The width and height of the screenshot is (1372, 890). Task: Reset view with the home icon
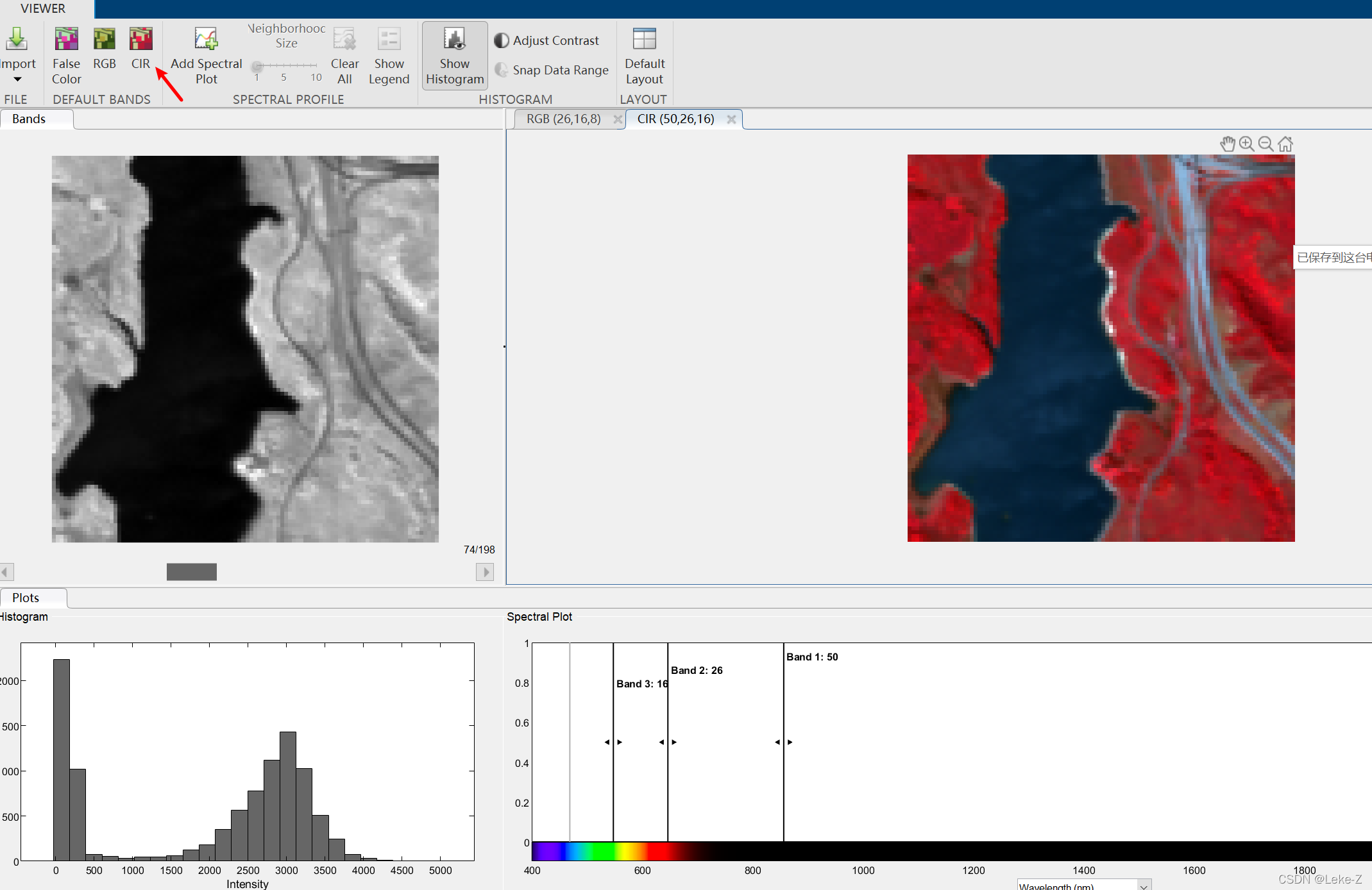1285,144
